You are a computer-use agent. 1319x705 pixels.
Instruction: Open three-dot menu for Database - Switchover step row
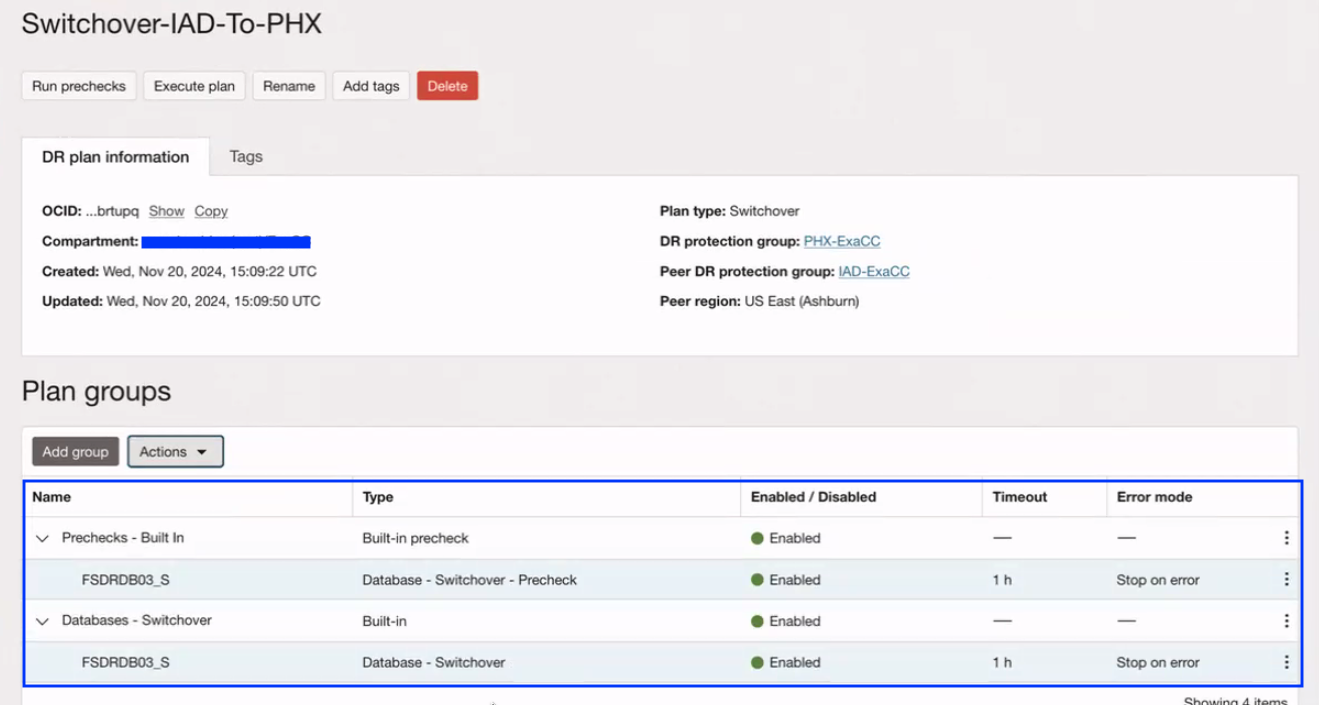[x=1286, y=662]
